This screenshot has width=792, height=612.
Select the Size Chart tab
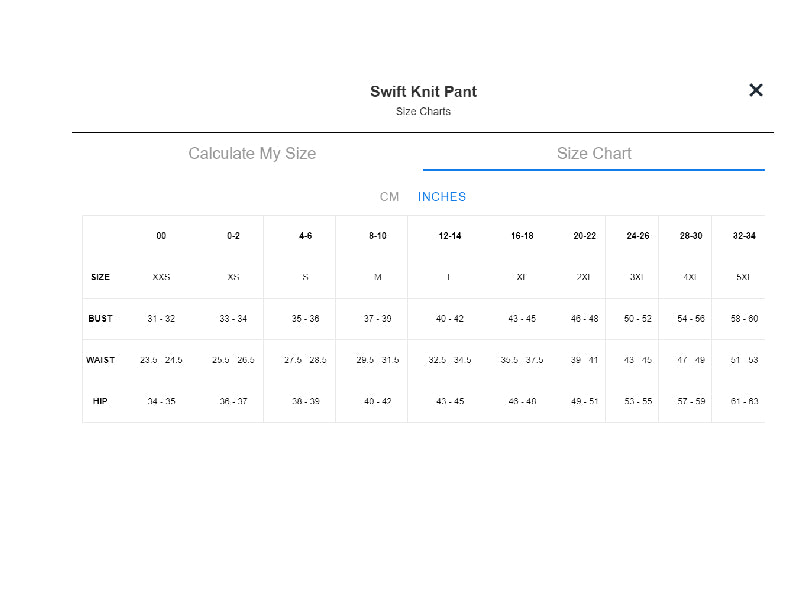tap(594, 153)
